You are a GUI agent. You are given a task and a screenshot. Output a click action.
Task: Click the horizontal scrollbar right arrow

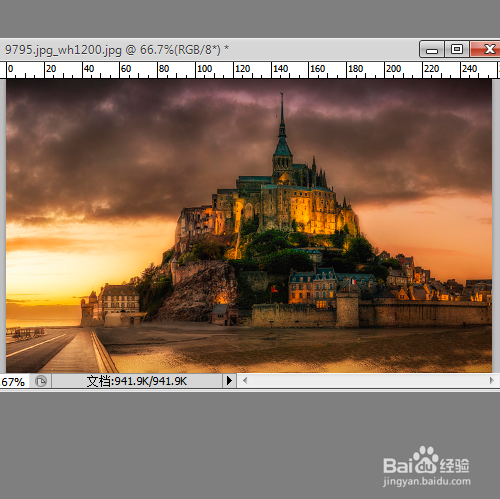tap(491, 381)
